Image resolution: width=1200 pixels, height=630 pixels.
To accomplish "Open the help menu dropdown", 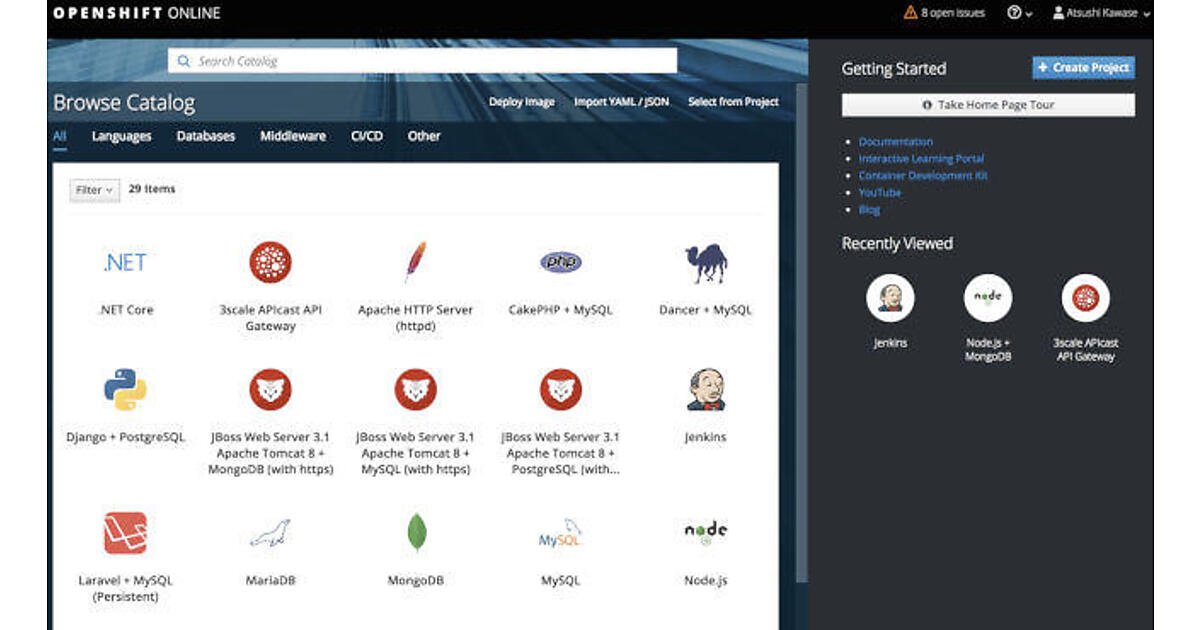I will [1020, 13].
